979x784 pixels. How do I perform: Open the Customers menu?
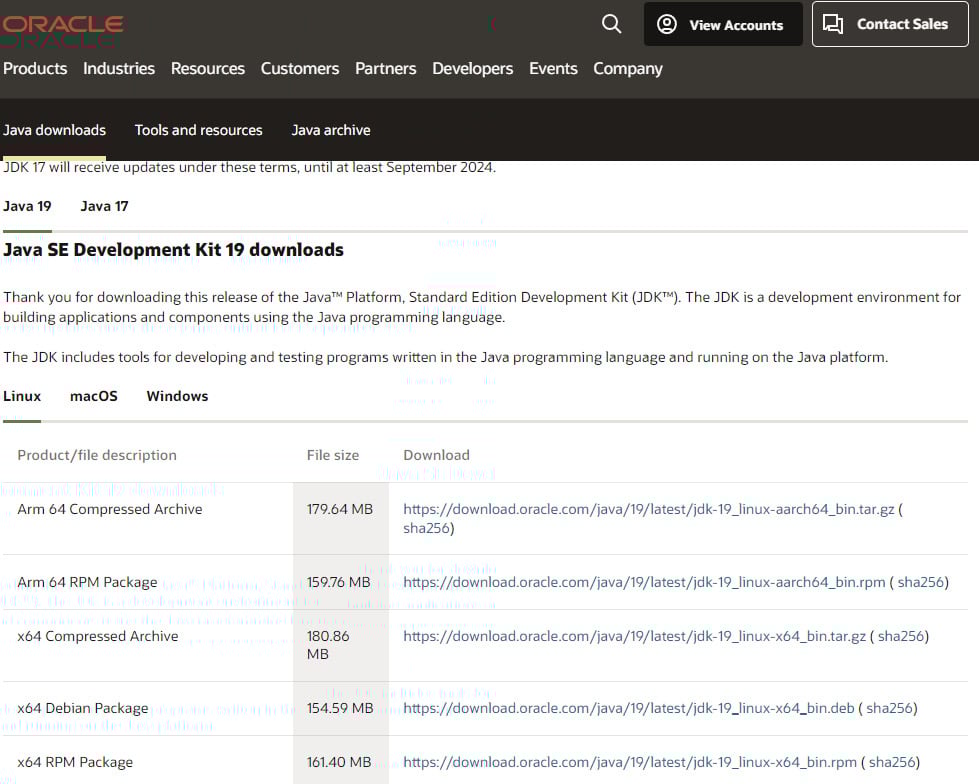300,69
